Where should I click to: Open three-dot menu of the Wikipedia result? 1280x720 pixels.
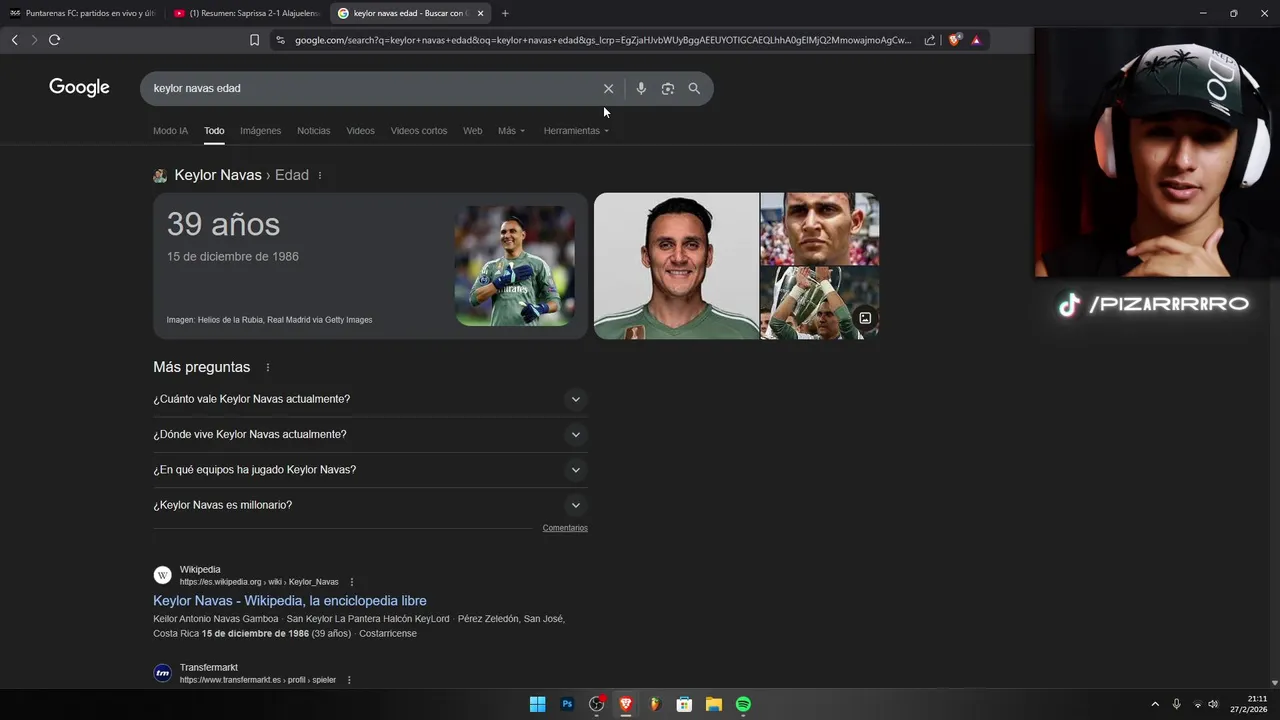[351, 582]
